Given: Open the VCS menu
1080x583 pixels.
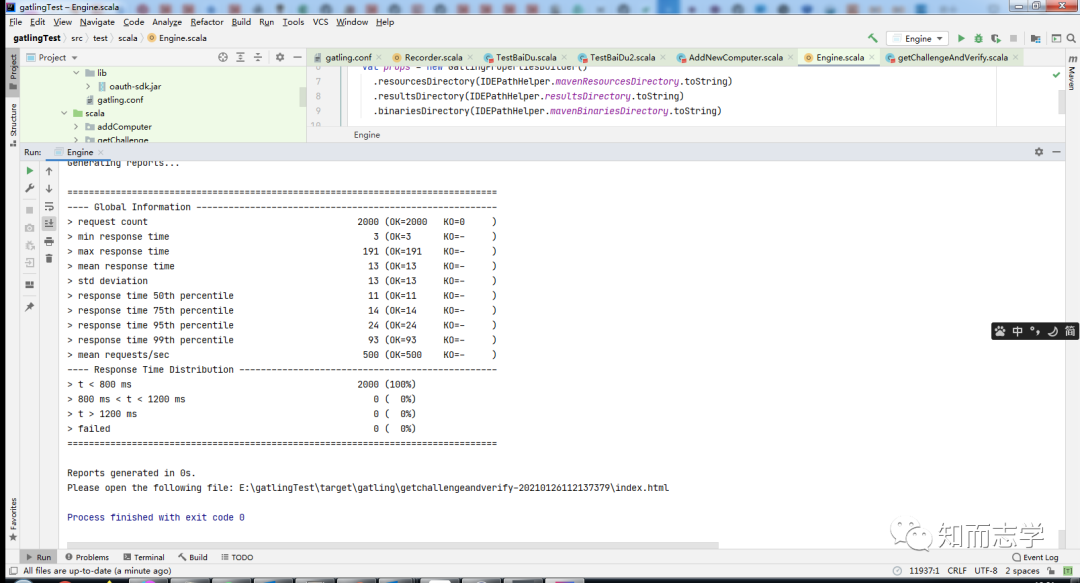Looking at the screenshot, I should click(320, 22).
